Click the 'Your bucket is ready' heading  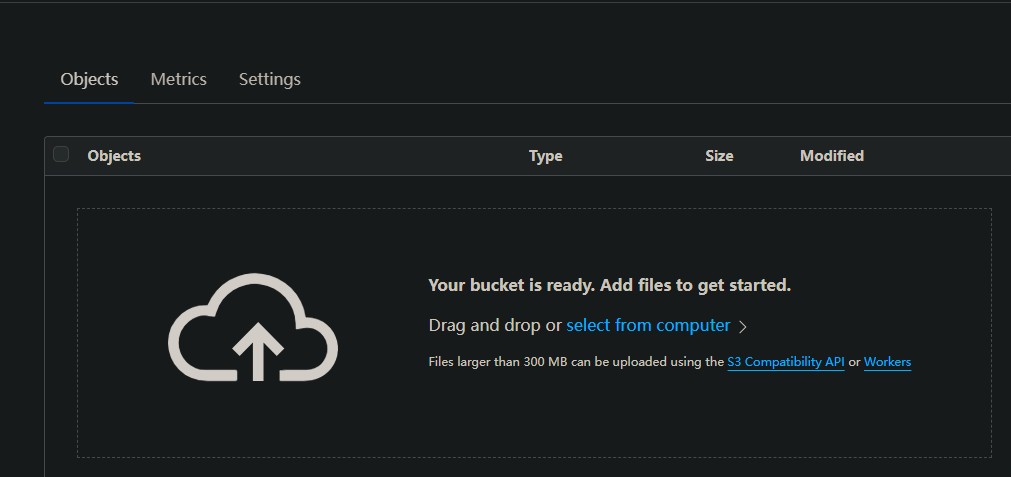tap(609, 285)
